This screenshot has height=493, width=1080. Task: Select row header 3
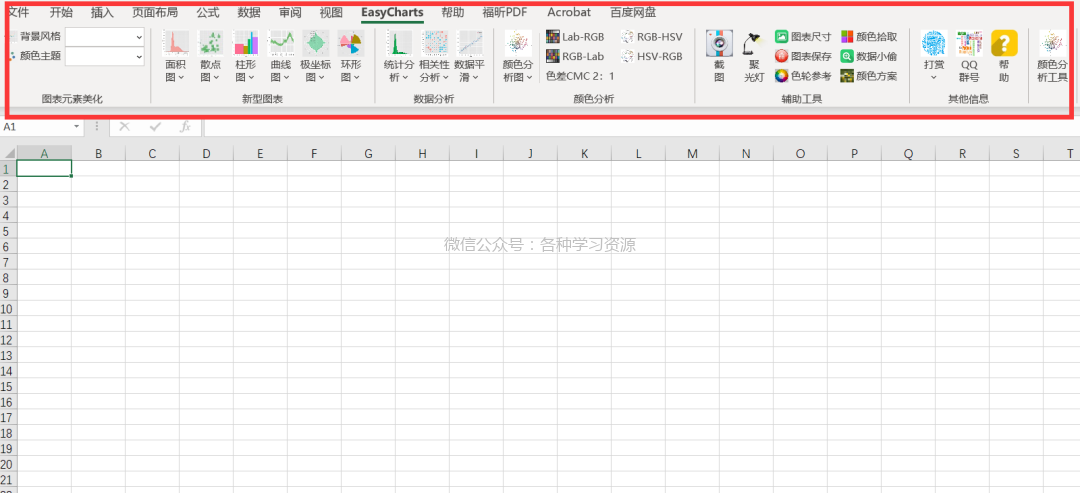pos(8,200)
